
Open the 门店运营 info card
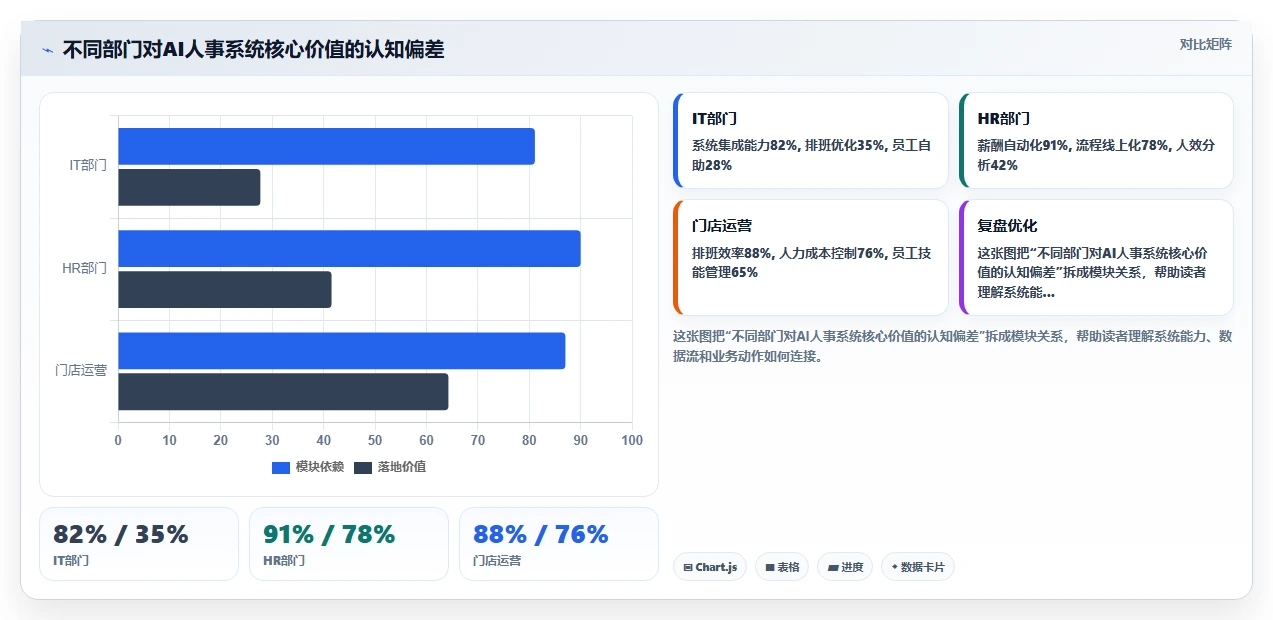(811, 257)
